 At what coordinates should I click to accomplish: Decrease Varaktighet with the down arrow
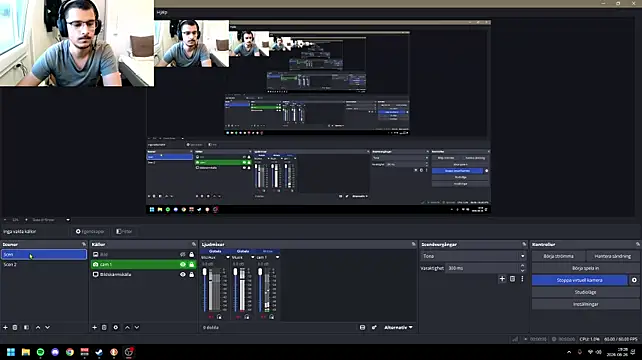click(x=522, y=271)
